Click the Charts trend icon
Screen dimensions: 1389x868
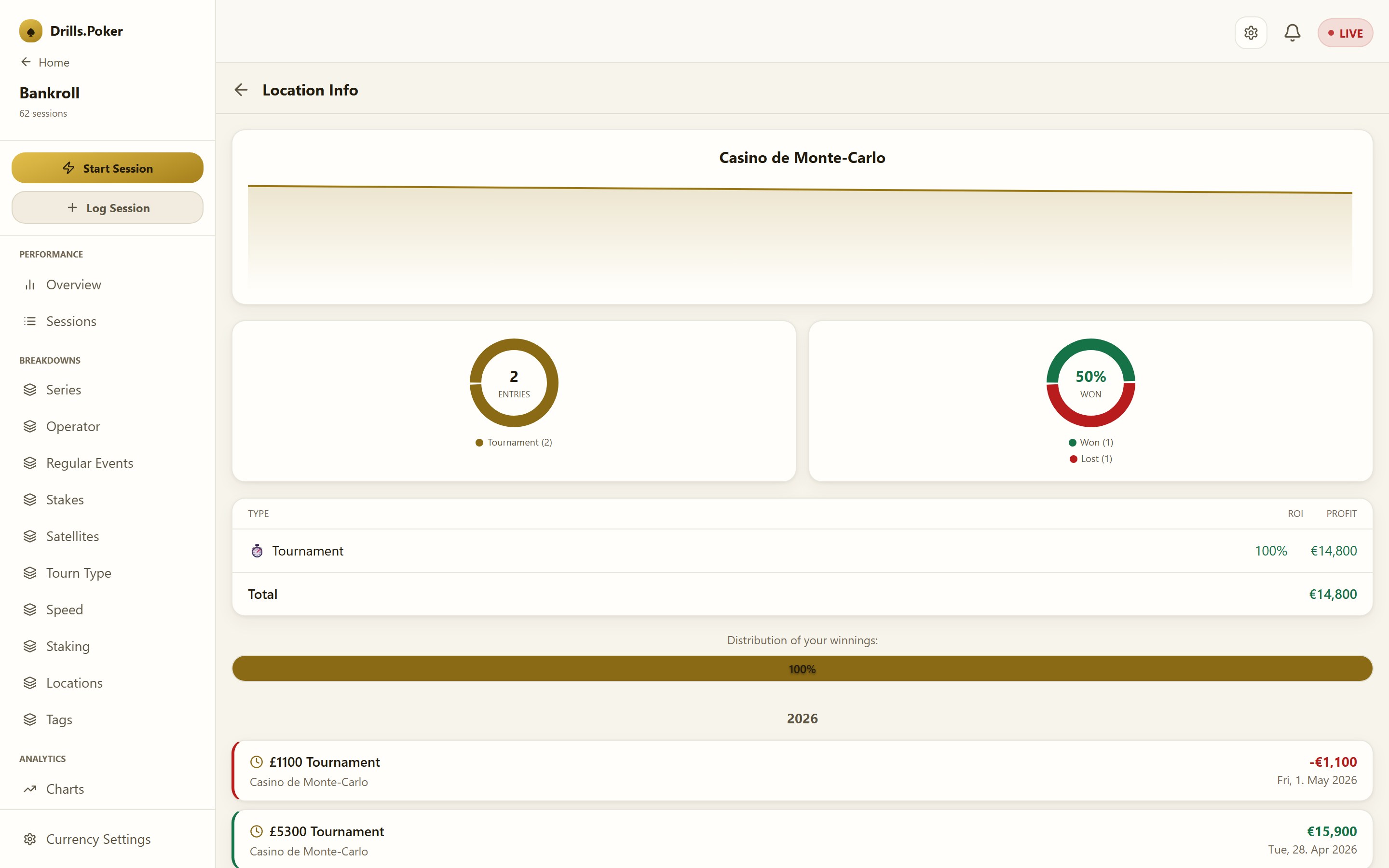pyautogui.click(x=30, y=789)
